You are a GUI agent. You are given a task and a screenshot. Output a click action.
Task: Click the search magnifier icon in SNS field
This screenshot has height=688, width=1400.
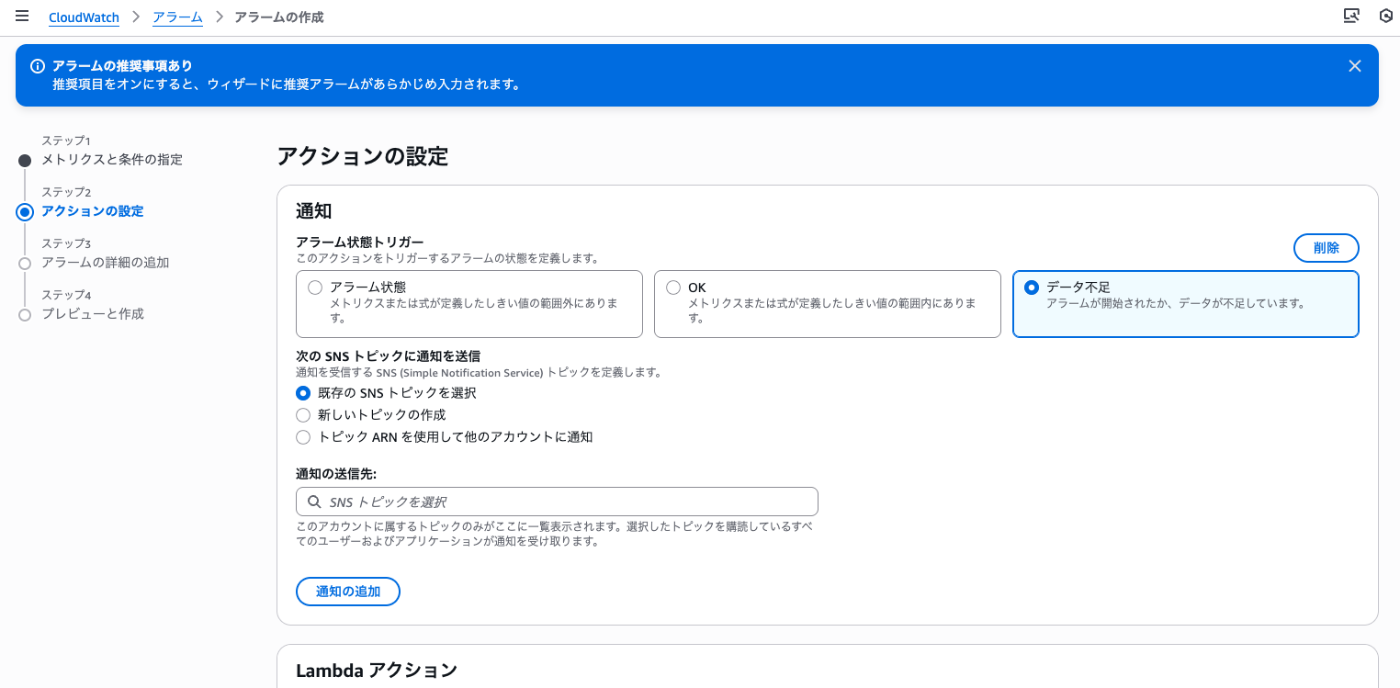click(x=314, y=502)
